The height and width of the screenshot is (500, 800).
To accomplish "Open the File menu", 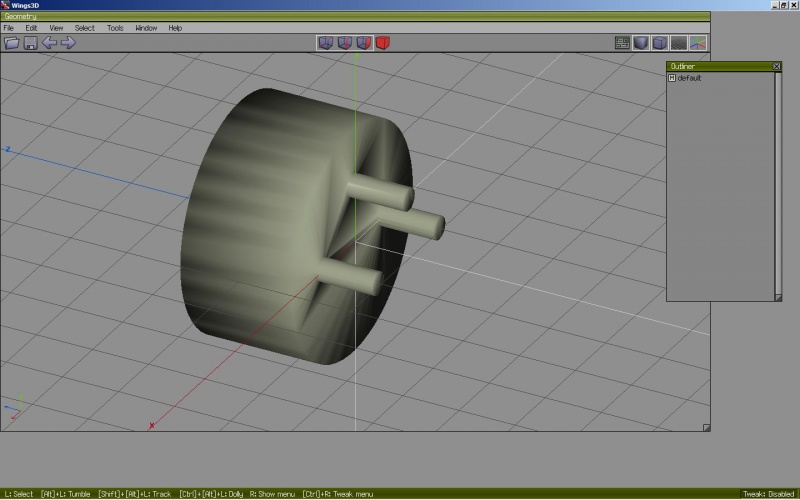I will (x=9, y=28).
